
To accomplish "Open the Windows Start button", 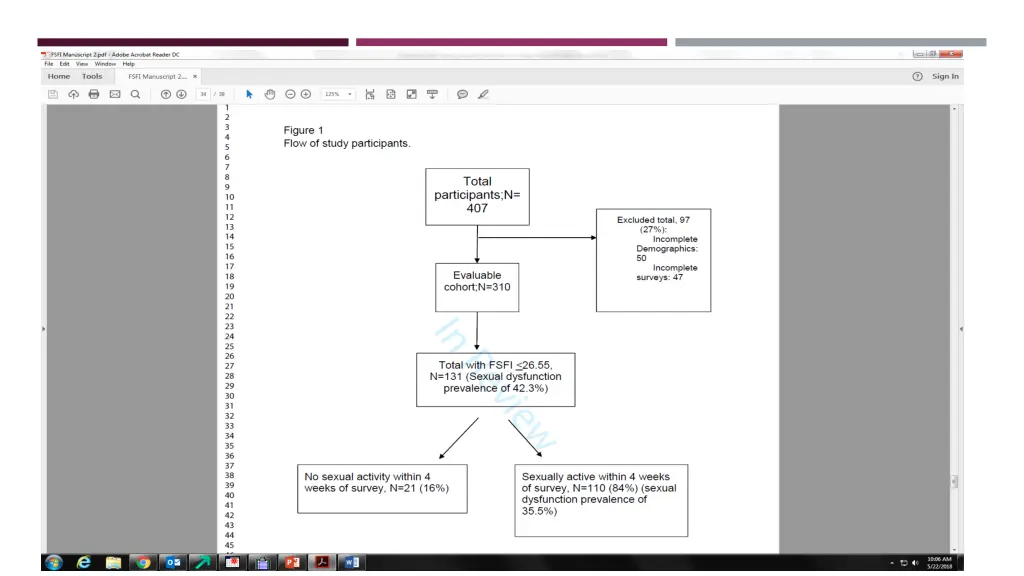I will 54,562.
